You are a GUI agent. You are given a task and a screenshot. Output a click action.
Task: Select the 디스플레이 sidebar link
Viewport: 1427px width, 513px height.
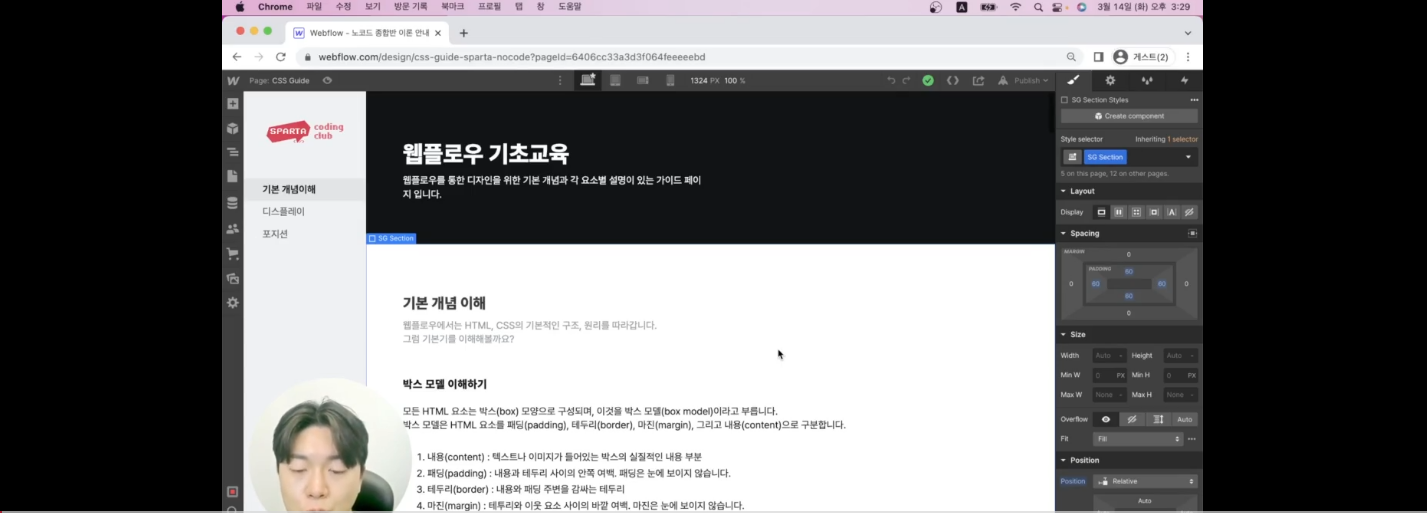[284, 211]
